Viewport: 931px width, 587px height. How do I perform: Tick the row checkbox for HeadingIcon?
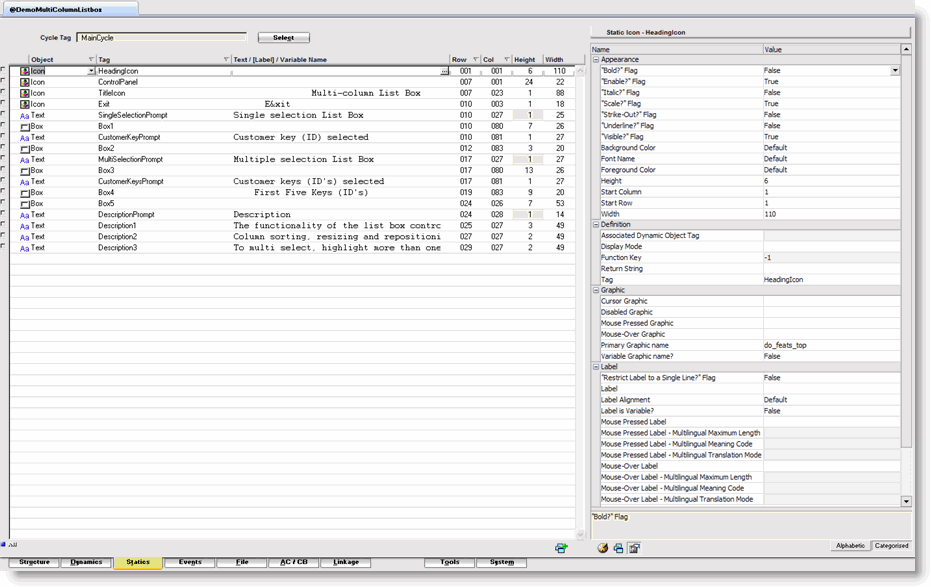(x=3, y=69)
